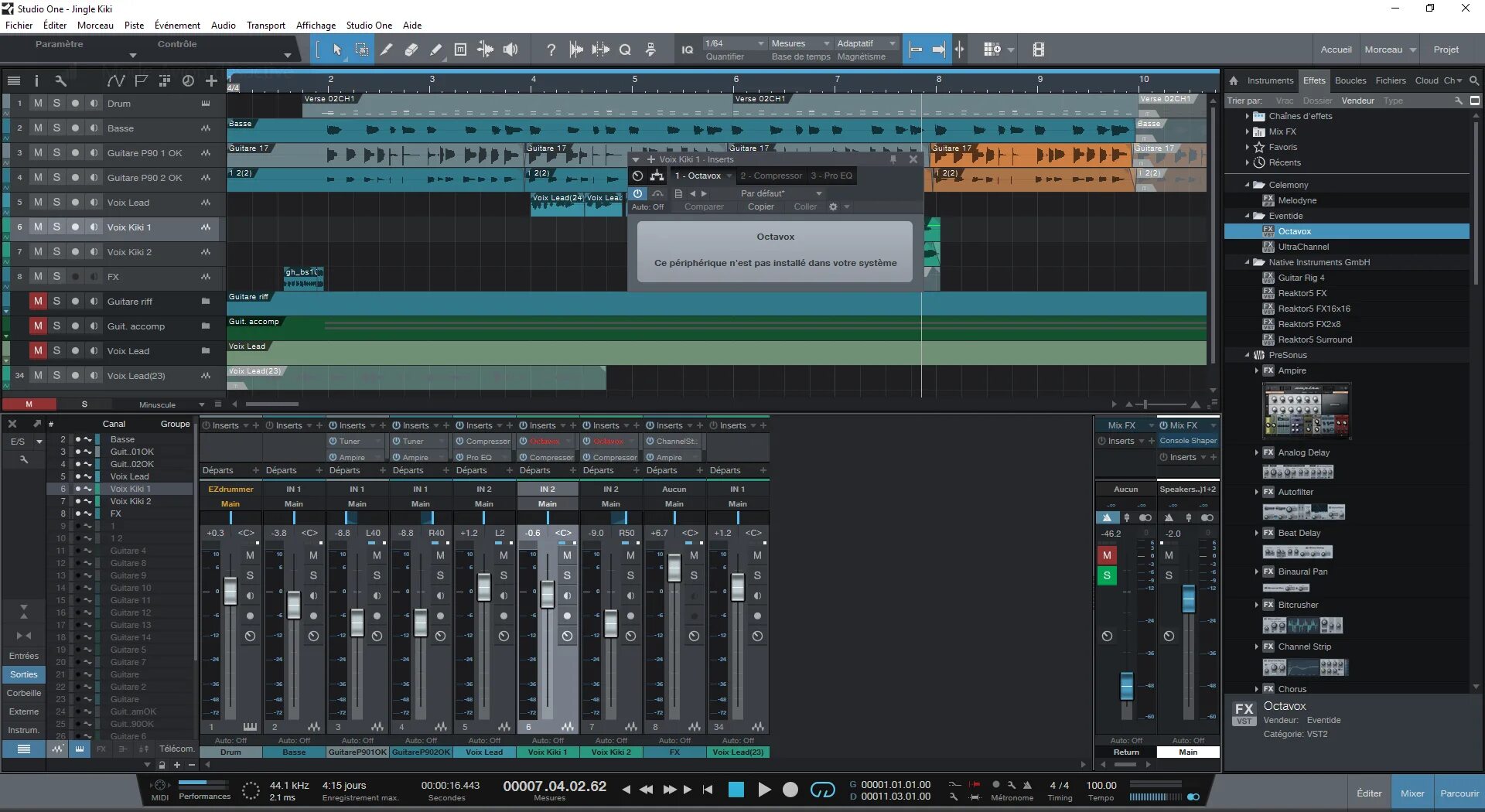This screenshot has width=1485, height=812.
Task: Pin the Voix Kiki 1 Inserts window
Action: tap(893, 159)
